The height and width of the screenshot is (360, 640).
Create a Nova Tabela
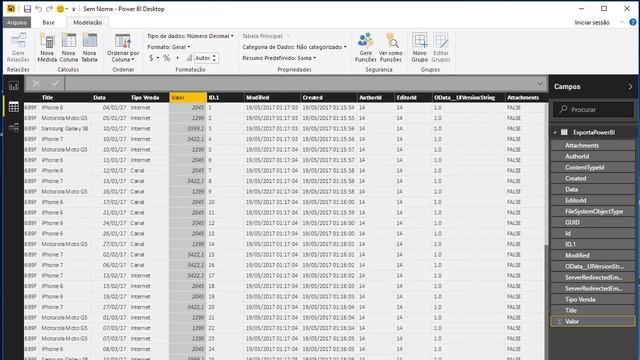point(89,48)
